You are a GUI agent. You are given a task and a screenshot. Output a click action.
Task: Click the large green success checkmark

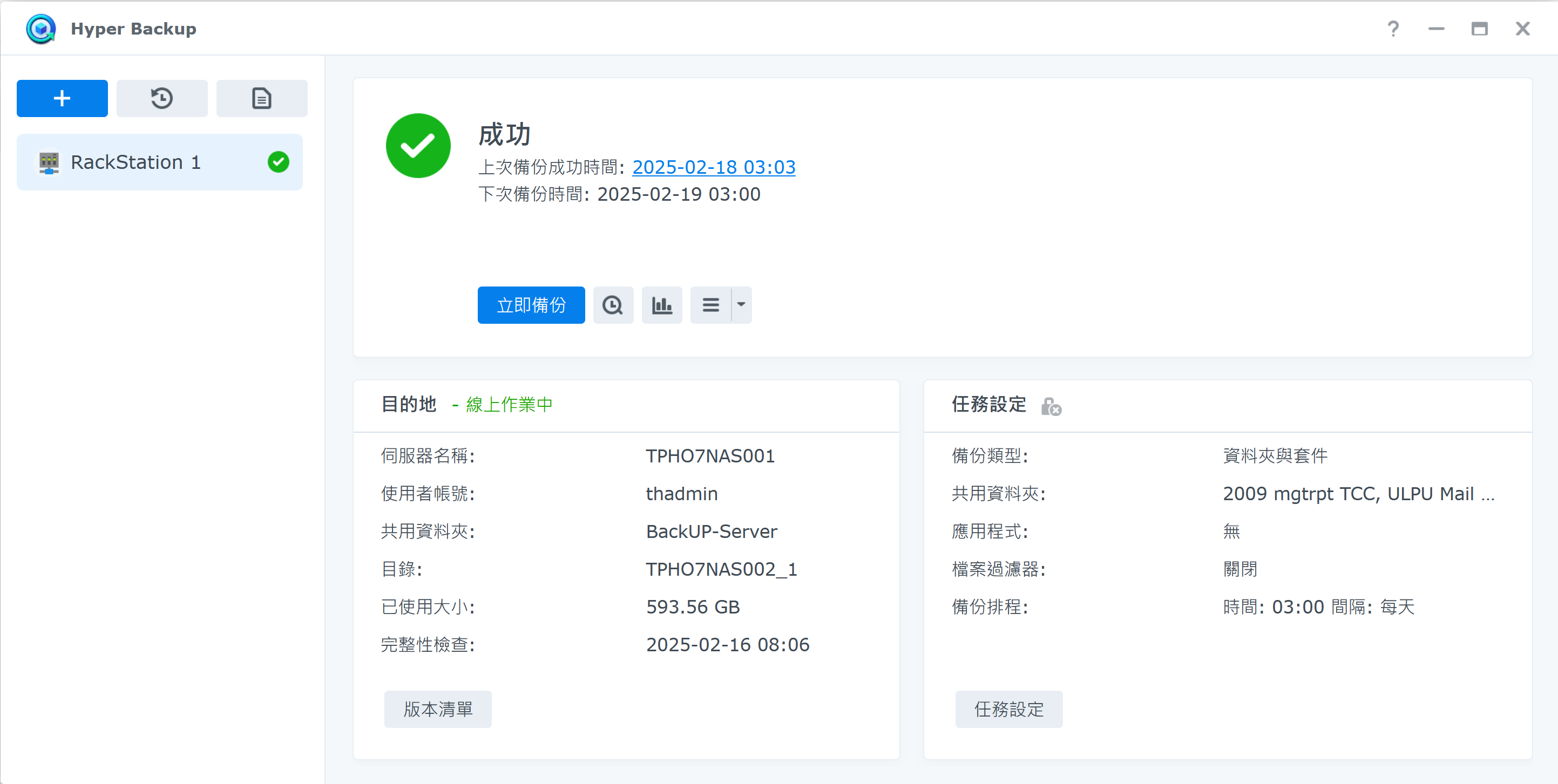(418, 146)
